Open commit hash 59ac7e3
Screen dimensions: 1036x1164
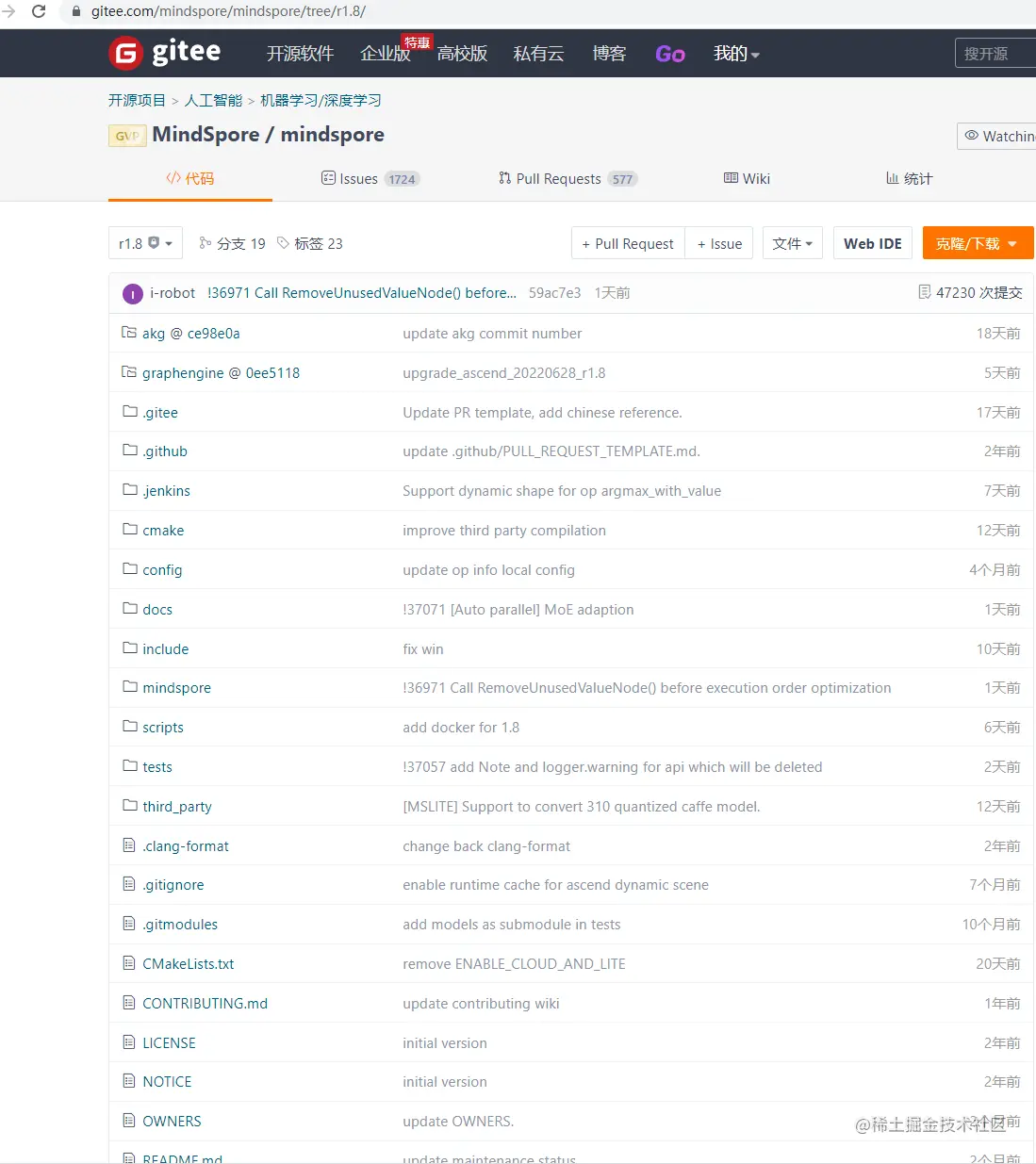tap(554, 293)
